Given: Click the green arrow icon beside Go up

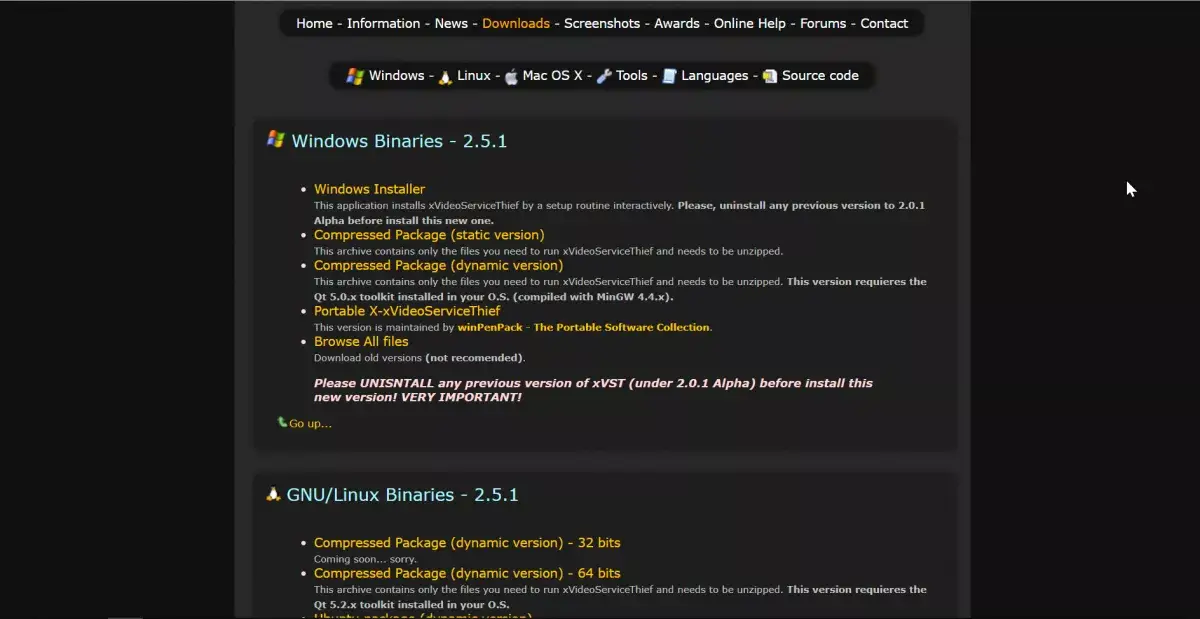Looking at the screenshot, I should pyautogui.click(x=282, y=422).
